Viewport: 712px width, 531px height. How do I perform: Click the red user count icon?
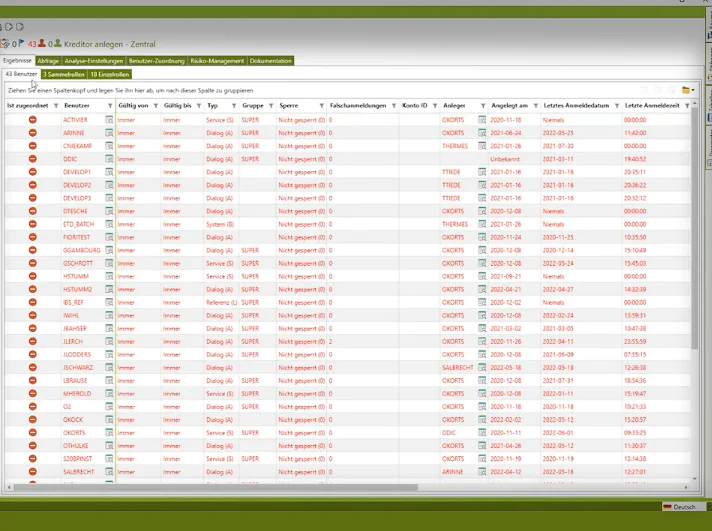pyautogui.click(x=42, y=44)
